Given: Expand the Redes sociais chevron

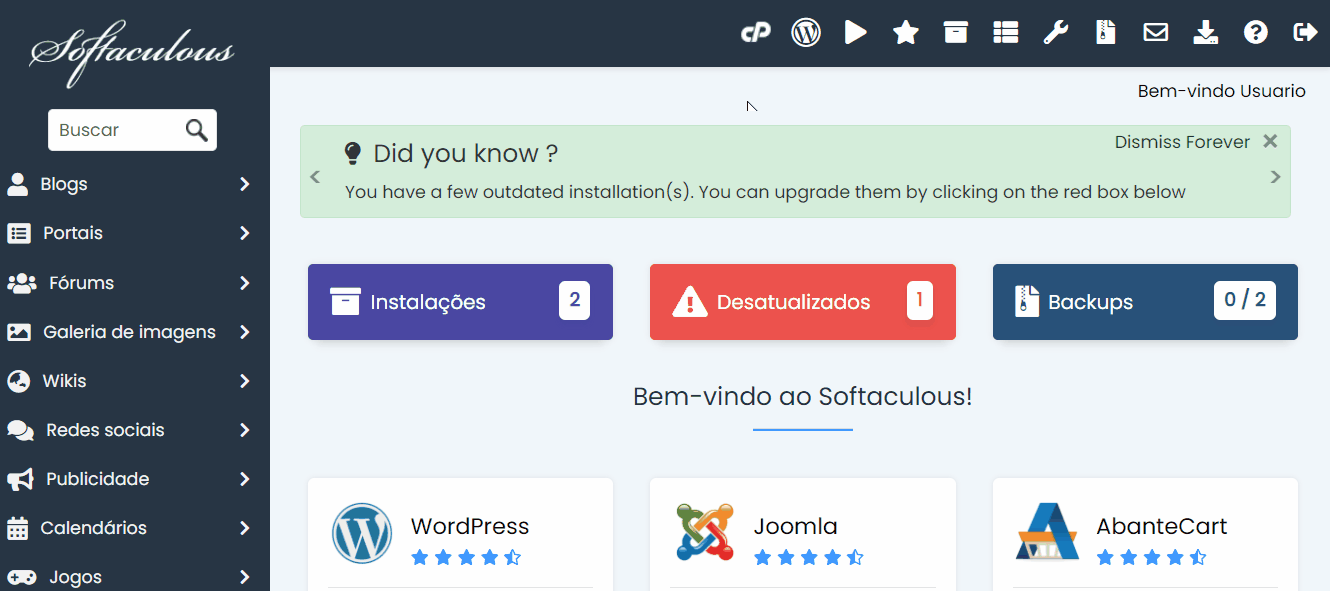Looking at the screenshot, I should click(x=245, y=430).
